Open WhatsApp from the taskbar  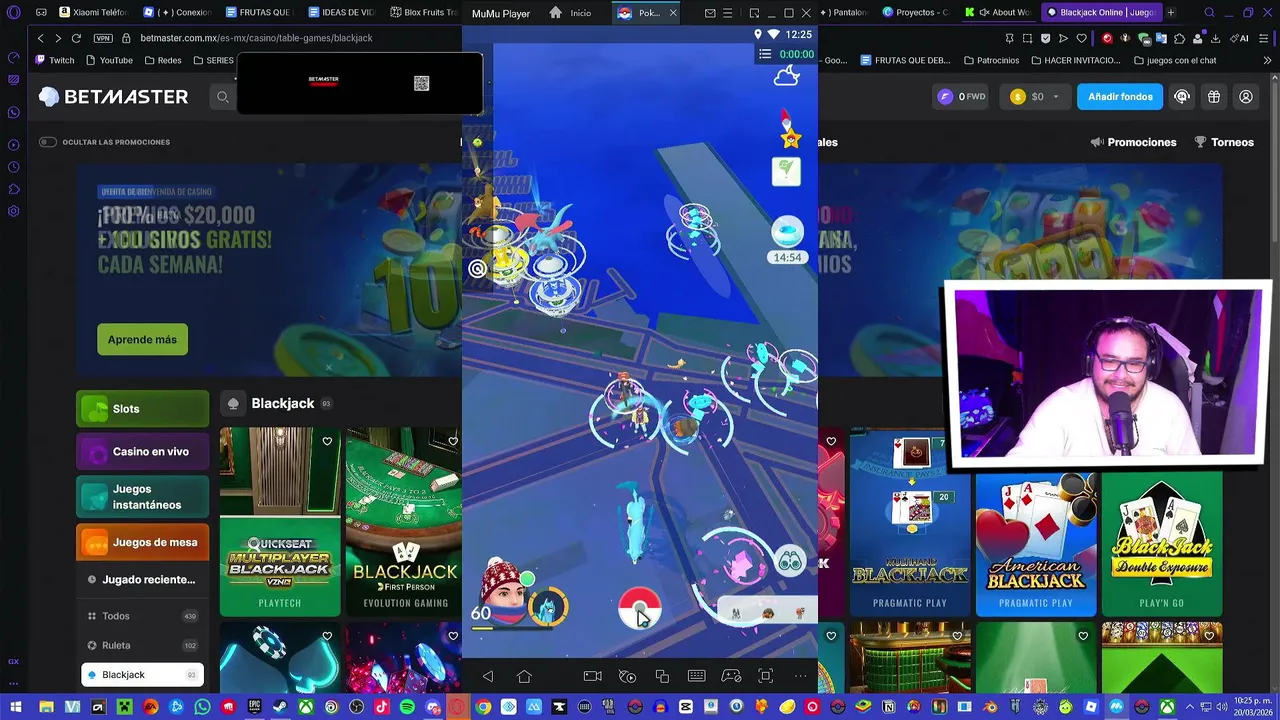point(203,707)
